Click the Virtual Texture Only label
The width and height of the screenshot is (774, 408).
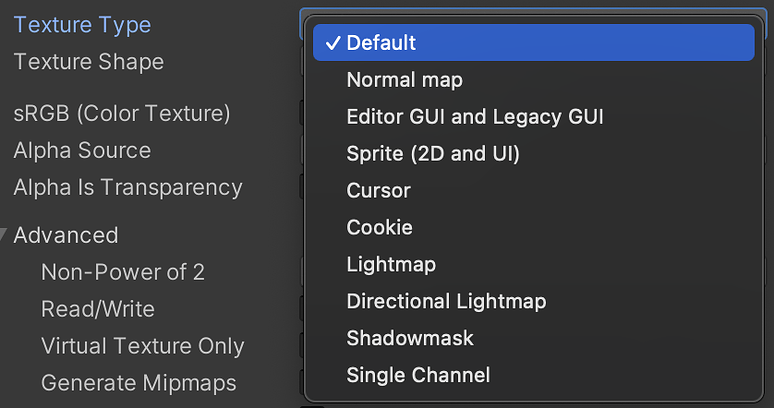tap(142, 346)
